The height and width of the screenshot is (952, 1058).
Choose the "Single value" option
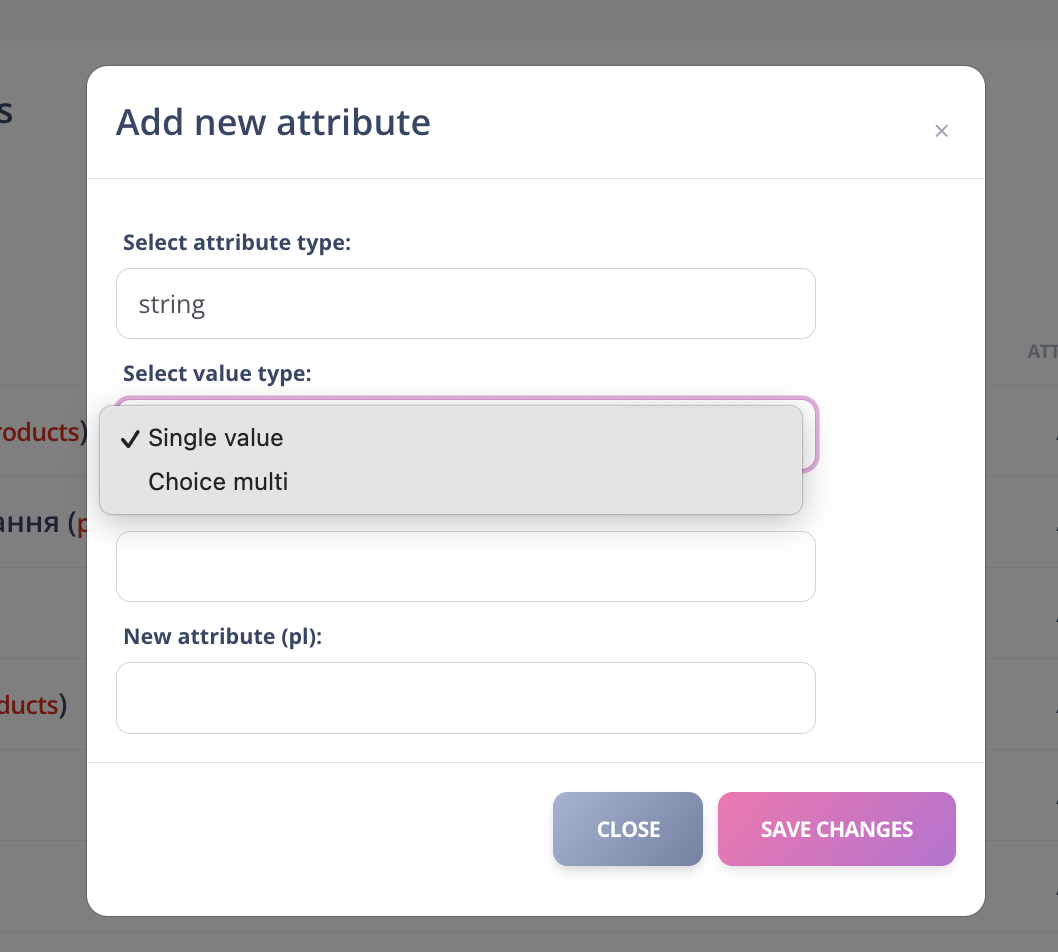(215, 438)
